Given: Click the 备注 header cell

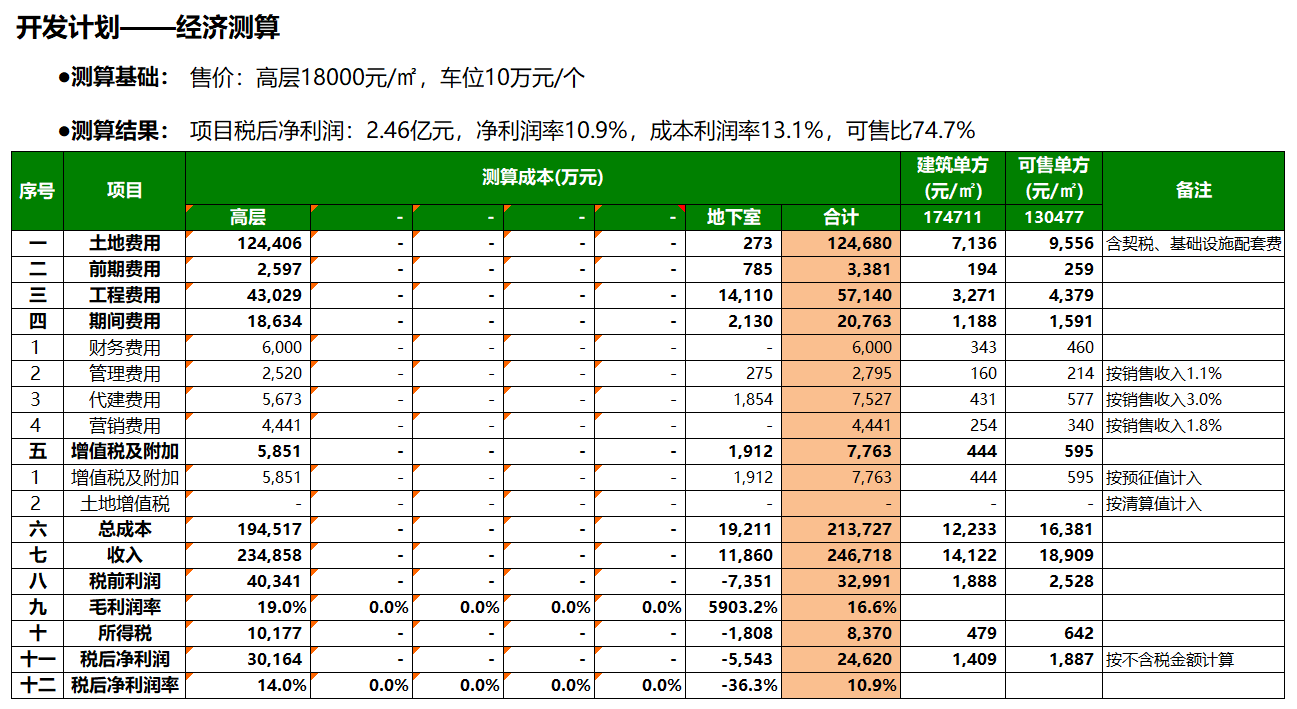Looking at the screenshot, I should point(1193,190).
